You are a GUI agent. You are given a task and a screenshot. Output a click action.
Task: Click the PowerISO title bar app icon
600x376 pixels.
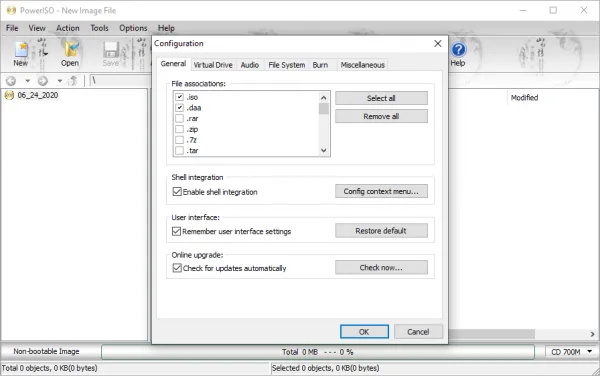11,10
